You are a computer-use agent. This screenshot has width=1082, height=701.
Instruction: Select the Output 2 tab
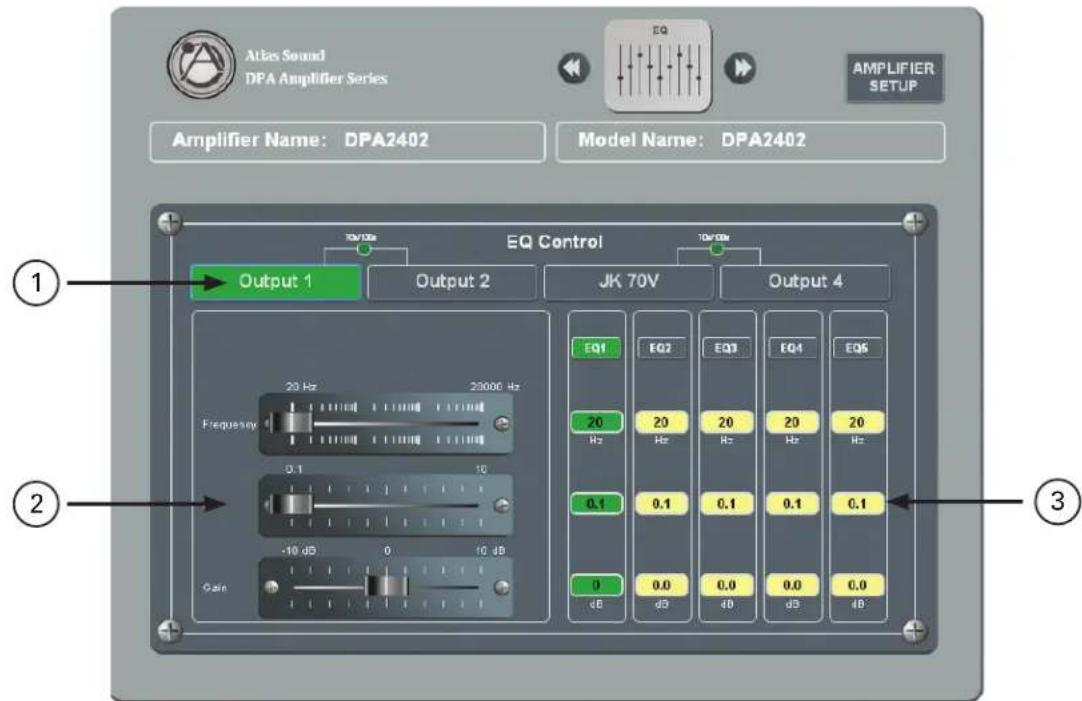coord(452,282)
